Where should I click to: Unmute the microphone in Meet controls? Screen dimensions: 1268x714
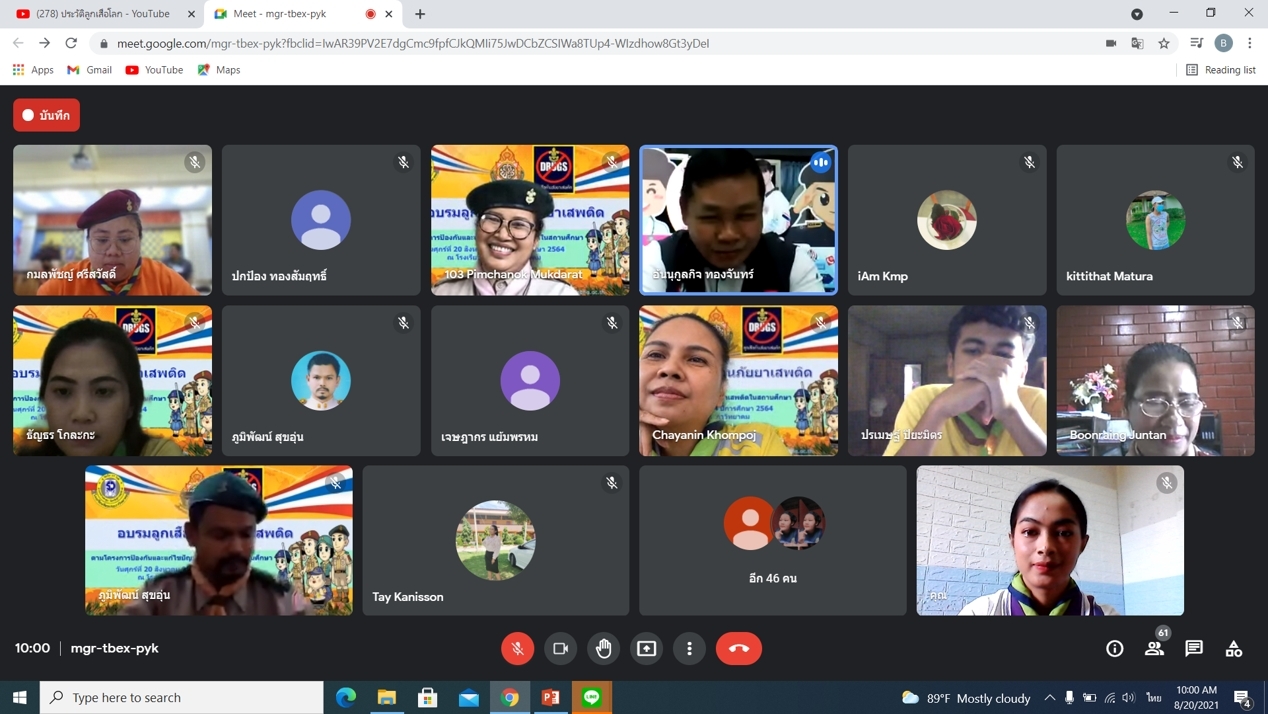point(517,649)
